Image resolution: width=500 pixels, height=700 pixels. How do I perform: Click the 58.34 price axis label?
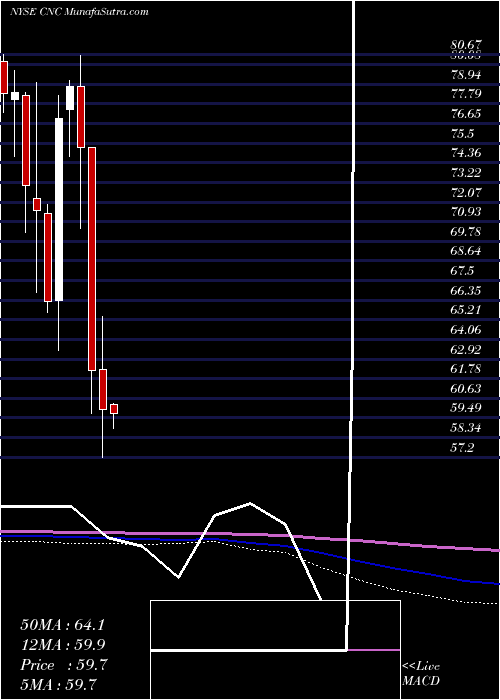click(466, 428)
